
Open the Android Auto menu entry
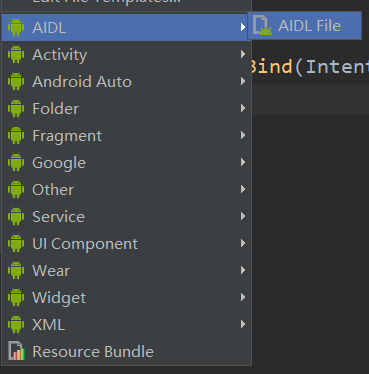click(x=126, y=81)
